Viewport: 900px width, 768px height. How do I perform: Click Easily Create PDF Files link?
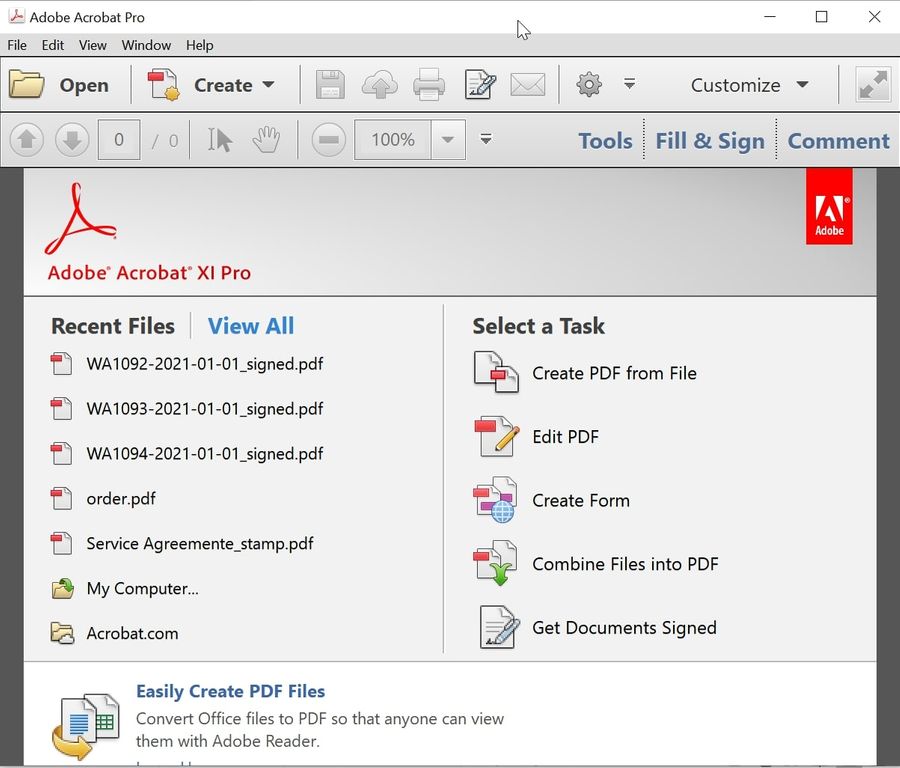230,691
